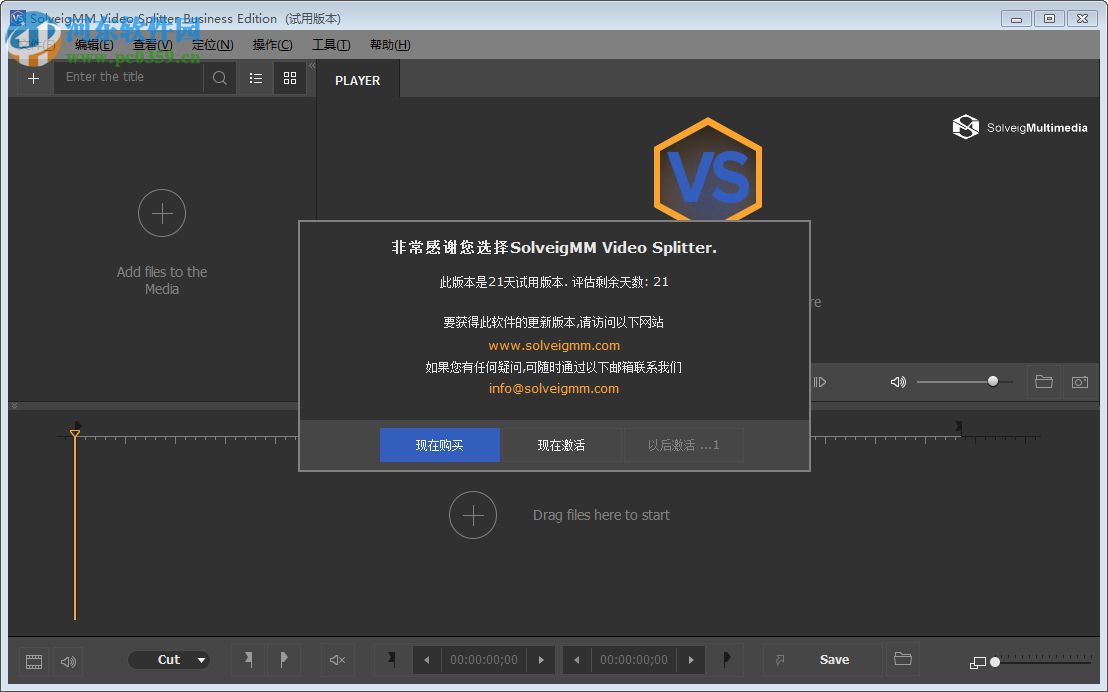Switch media library to list view
This screenshot has width=1108, height=692.
[255, 77]
